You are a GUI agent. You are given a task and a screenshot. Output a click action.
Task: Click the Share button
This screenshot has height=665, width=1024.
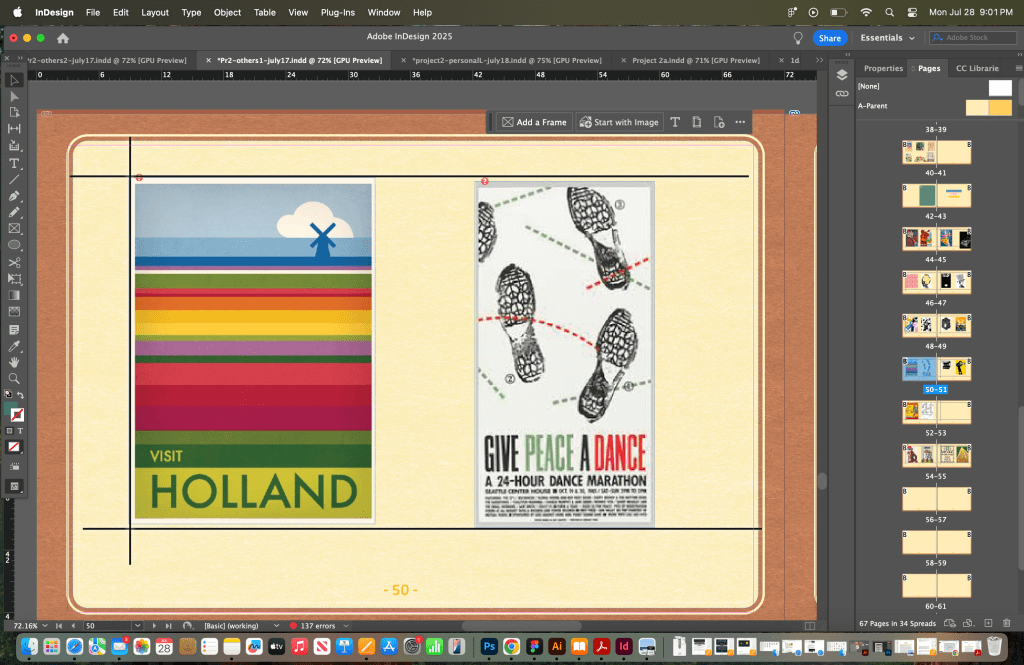pyautogui.click(x=829, y=38)
